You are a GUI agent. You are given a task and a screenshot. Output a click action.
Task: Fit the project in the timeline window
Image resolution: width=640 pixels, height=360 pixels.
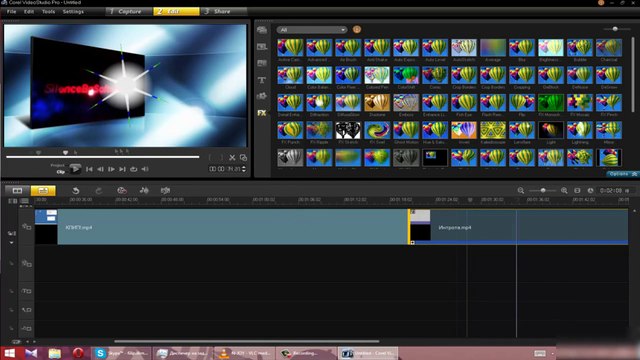point(577,191)
